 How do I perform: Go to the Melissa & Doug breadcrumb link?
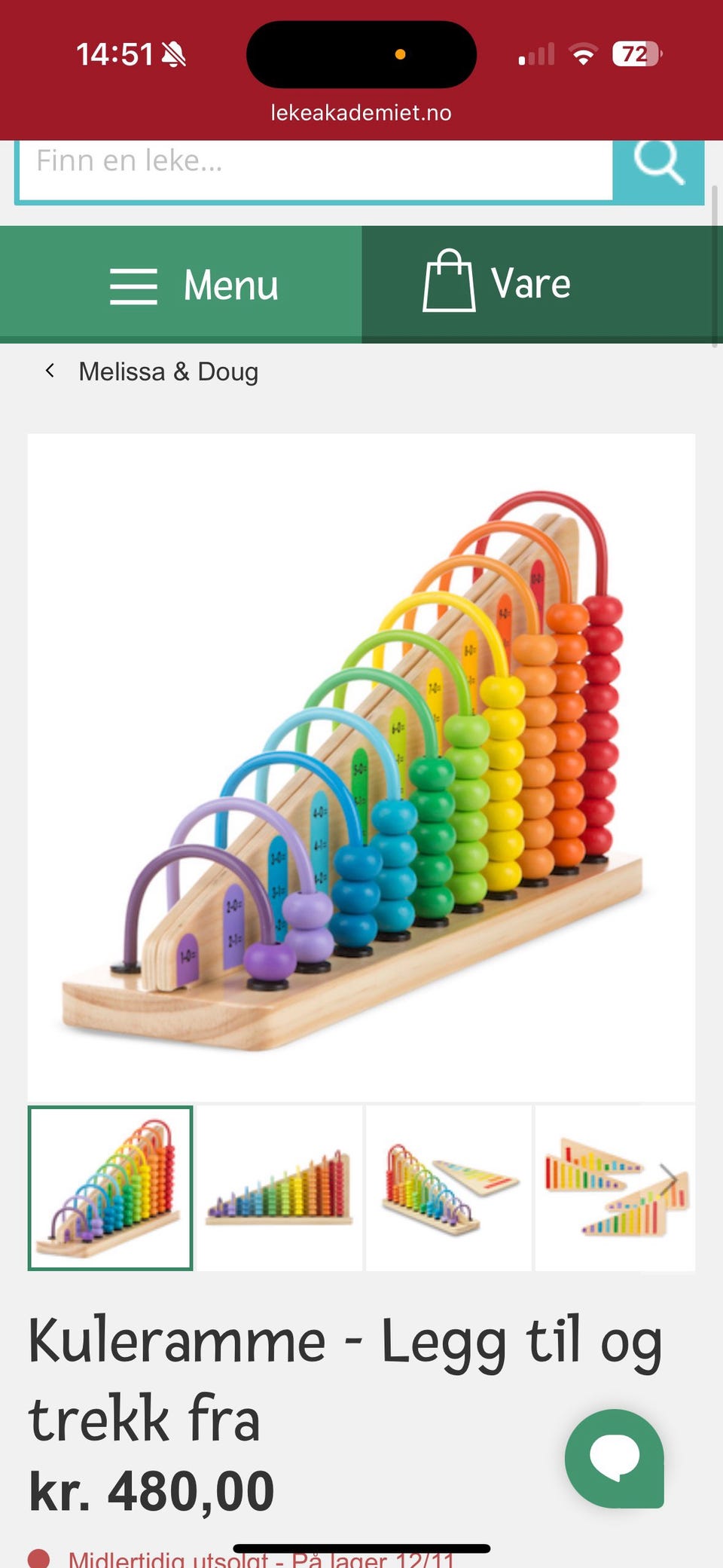coord(169,371)
